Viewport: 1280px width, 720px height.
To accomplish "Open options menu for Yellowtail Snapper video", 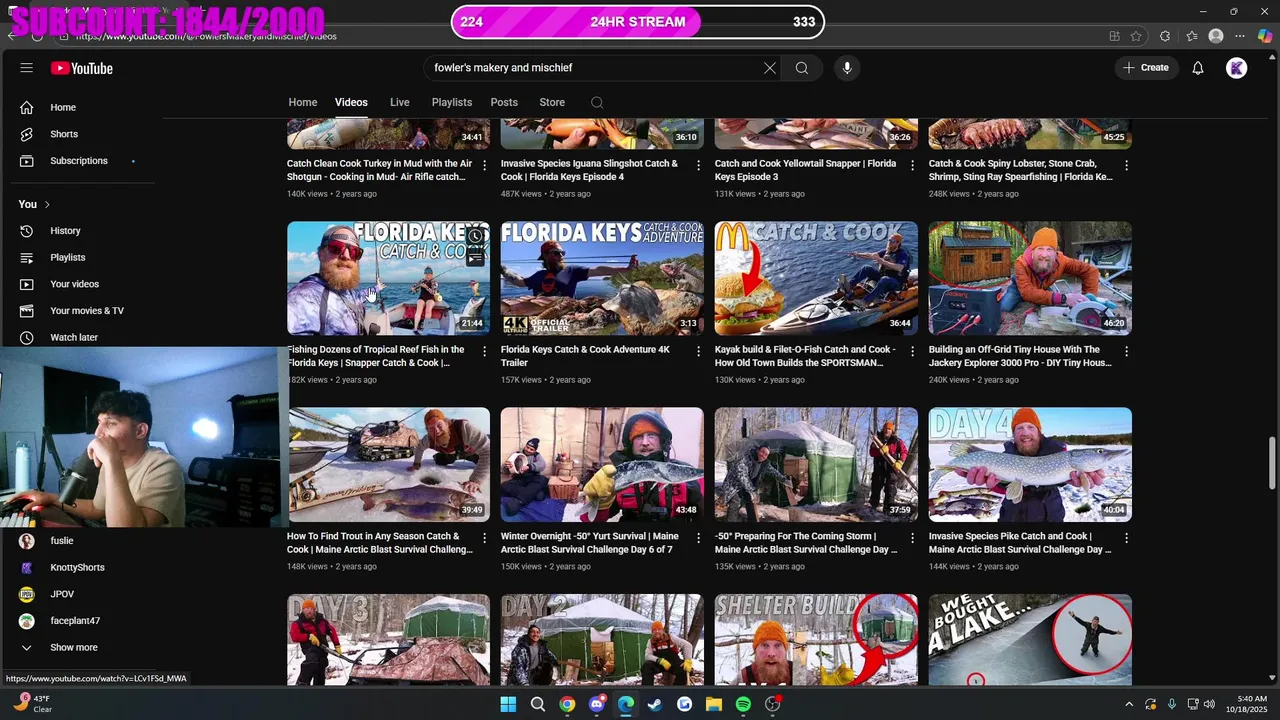I will tap(912, 165).
